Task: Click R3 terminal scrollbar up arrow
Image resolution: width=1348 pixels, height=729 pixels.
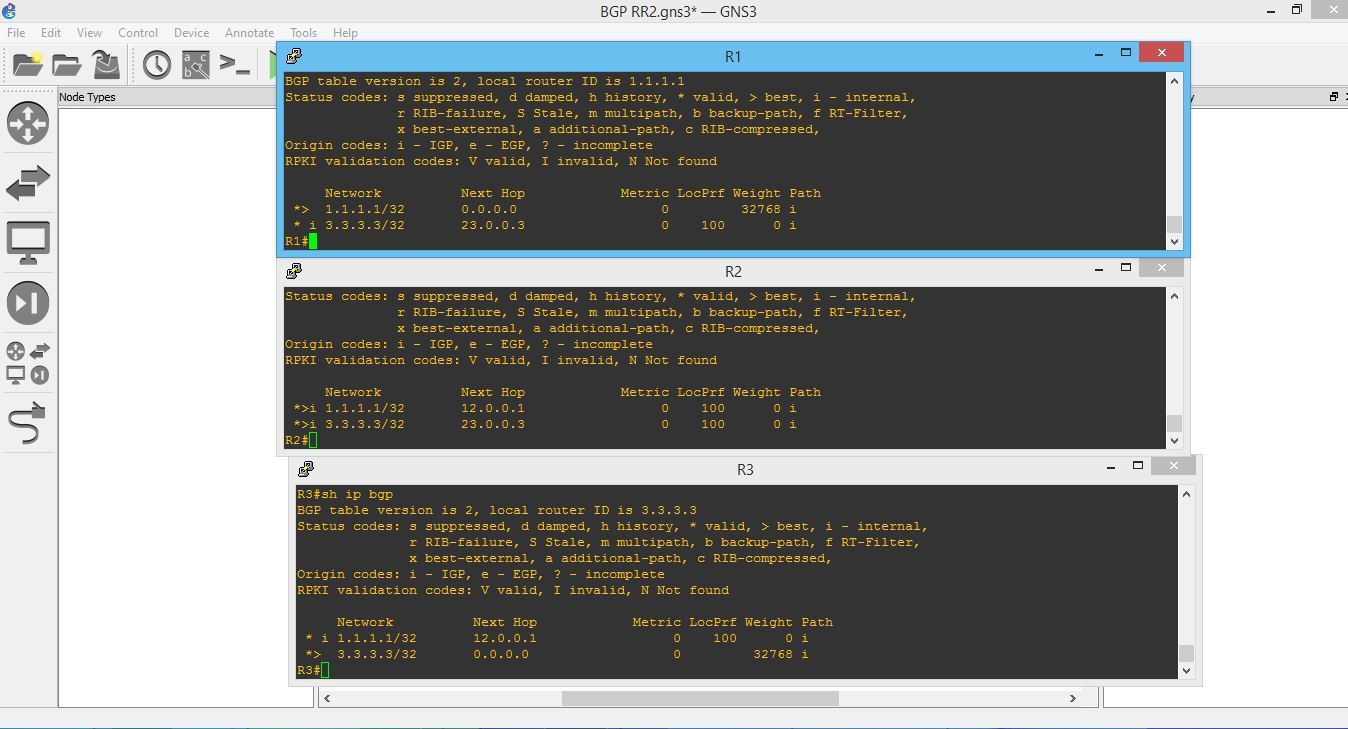Action: (x=1187, y=494)
